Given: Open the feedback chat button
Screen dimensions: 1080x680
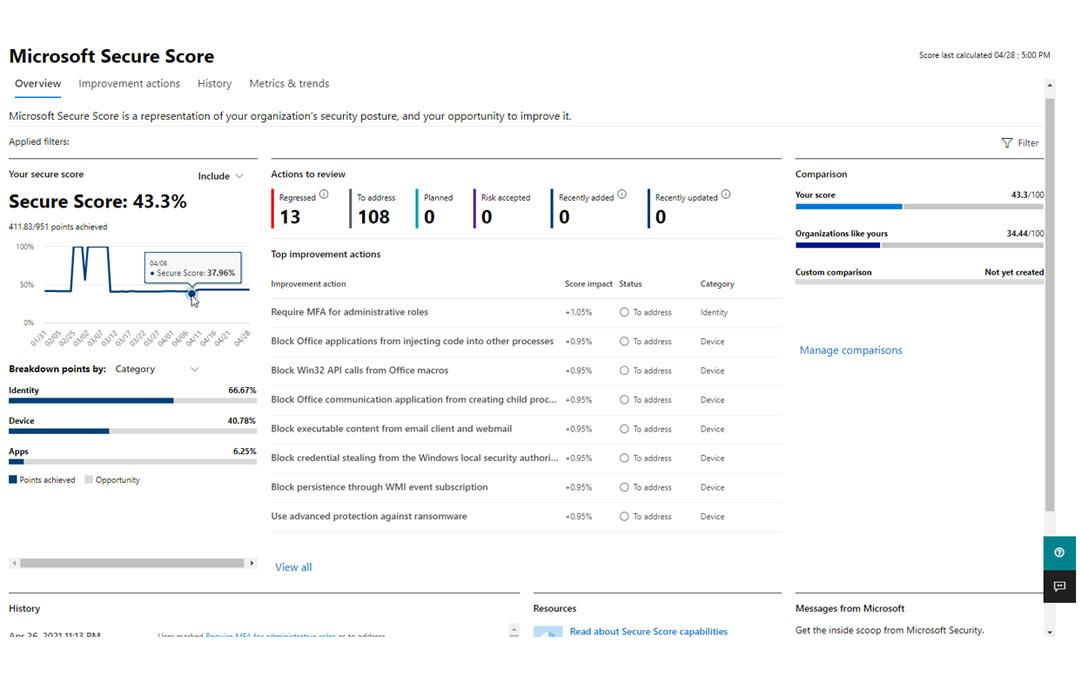Looking at the screenshot, I should pos(1059,586).
